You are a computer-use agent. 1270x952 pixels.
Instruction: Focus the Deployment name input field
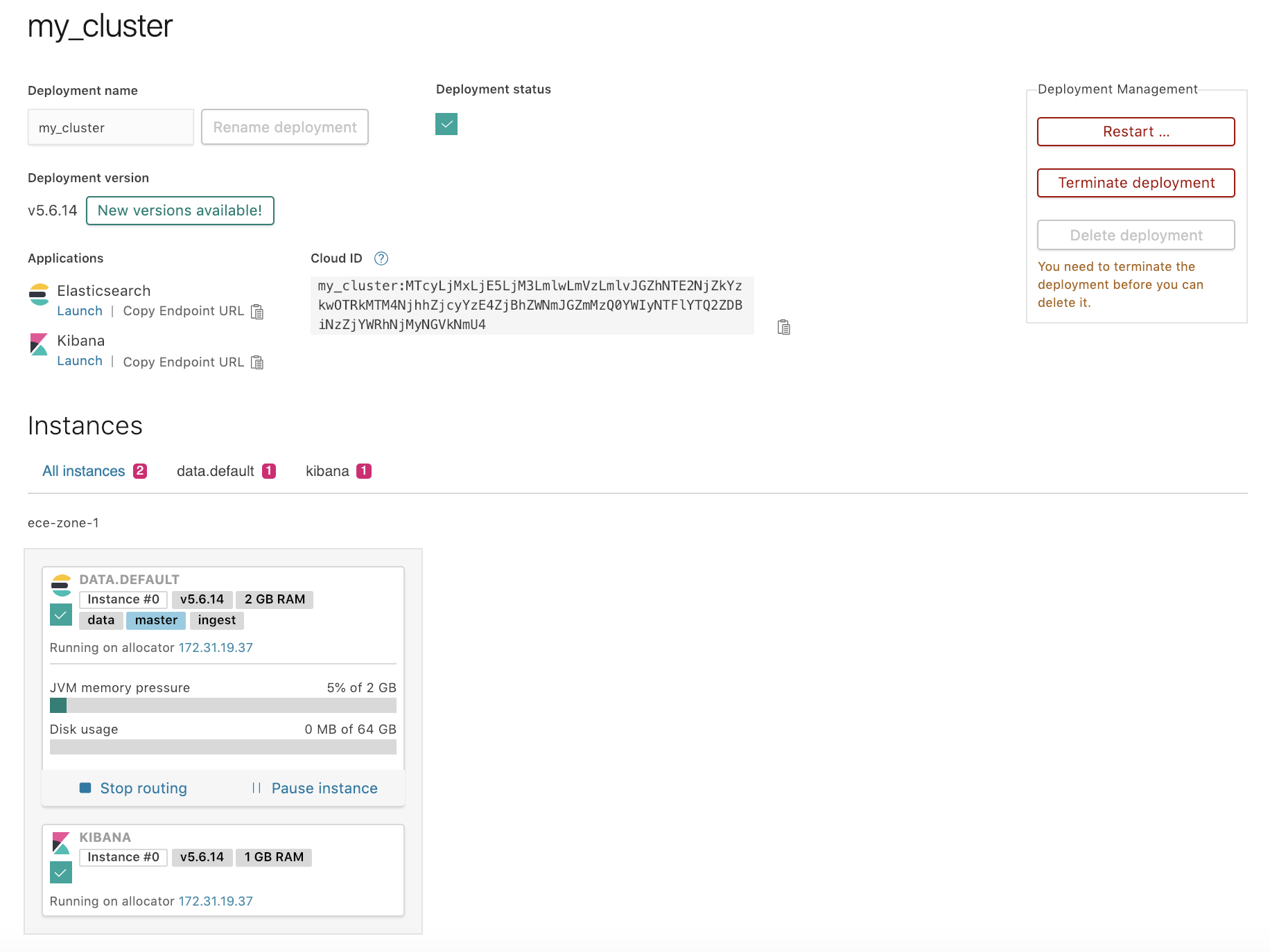(111, 127)
